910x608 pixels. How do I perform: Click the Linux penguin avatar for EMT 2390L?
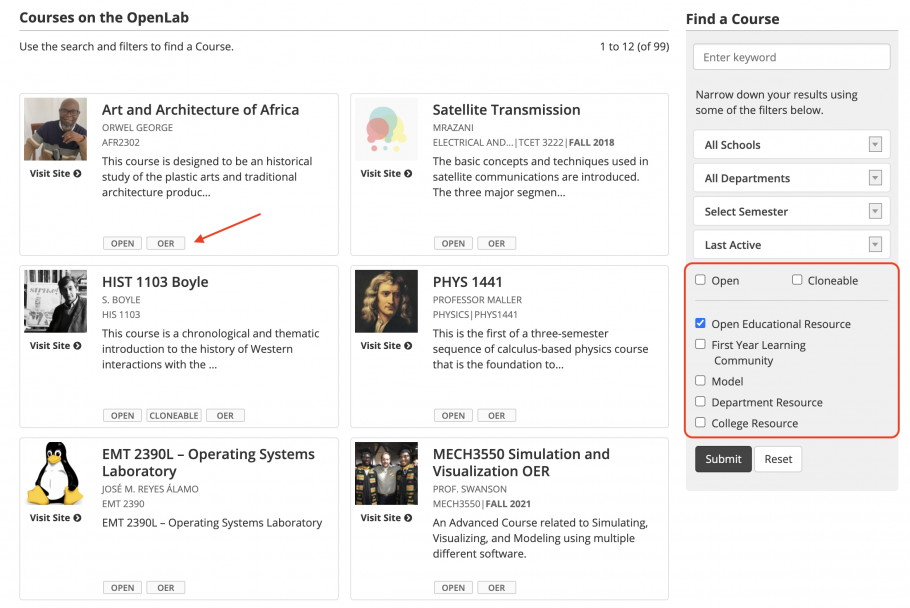[x=56, y=473]
